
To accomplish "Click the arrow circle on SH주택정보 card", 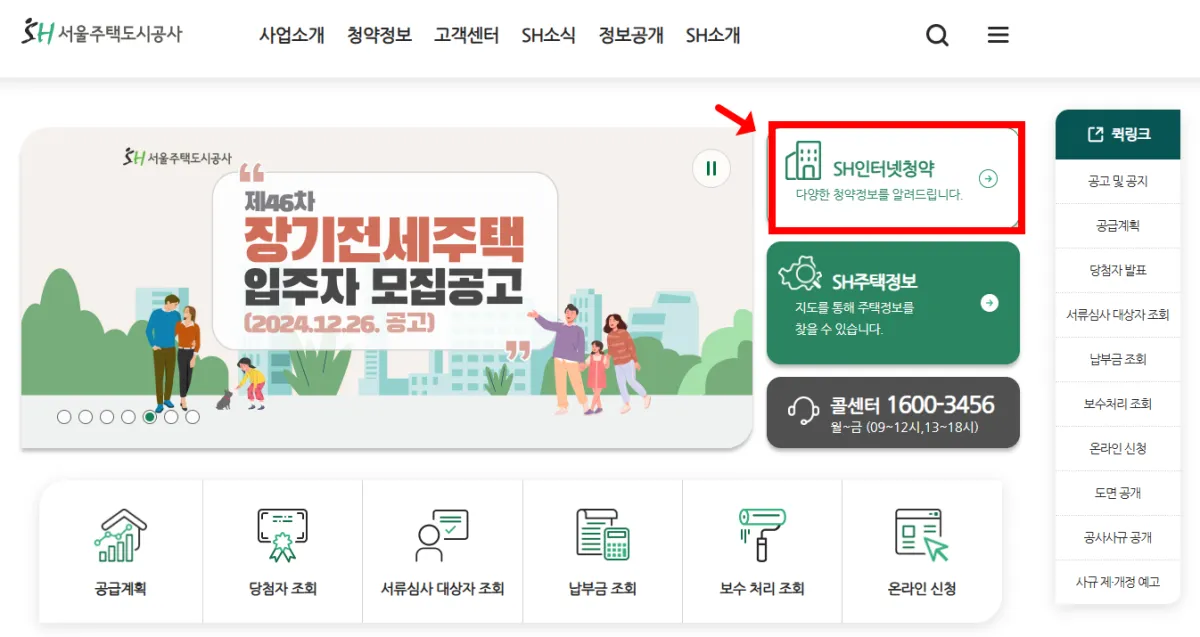I will tap(989, 303).
